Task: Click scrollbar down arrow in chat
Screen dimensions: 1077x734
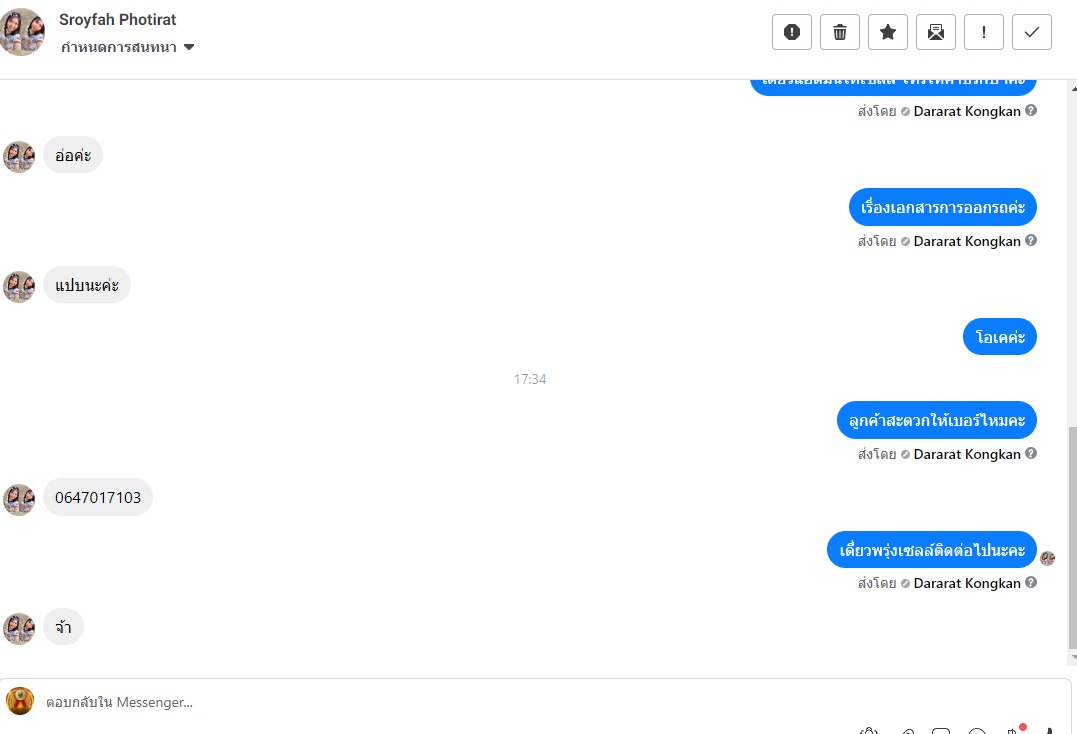Action: click(1073, 658)
